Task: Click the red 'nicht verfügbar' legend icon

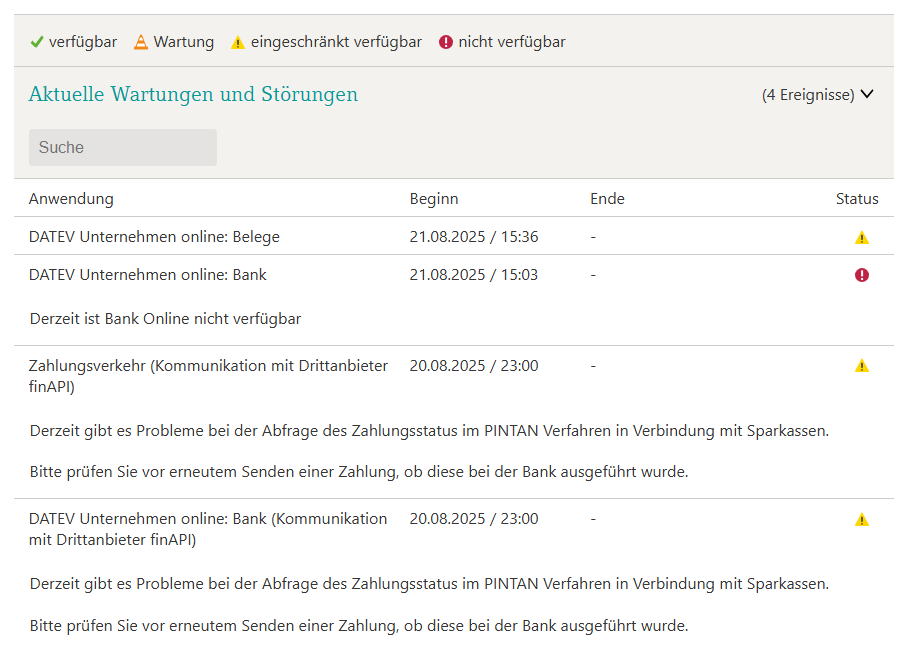Action: [x=446, y=42]
